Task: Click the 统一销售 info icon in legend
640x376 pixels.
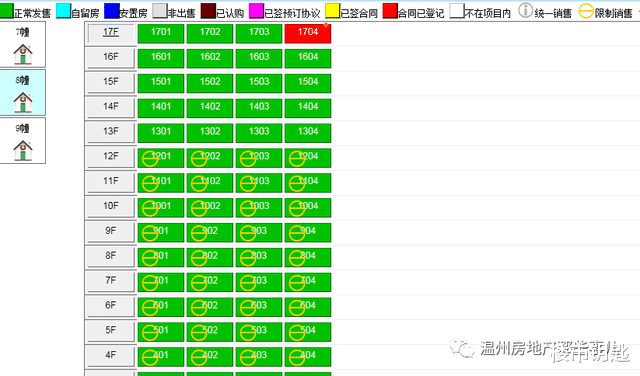Action: (526, 11)
